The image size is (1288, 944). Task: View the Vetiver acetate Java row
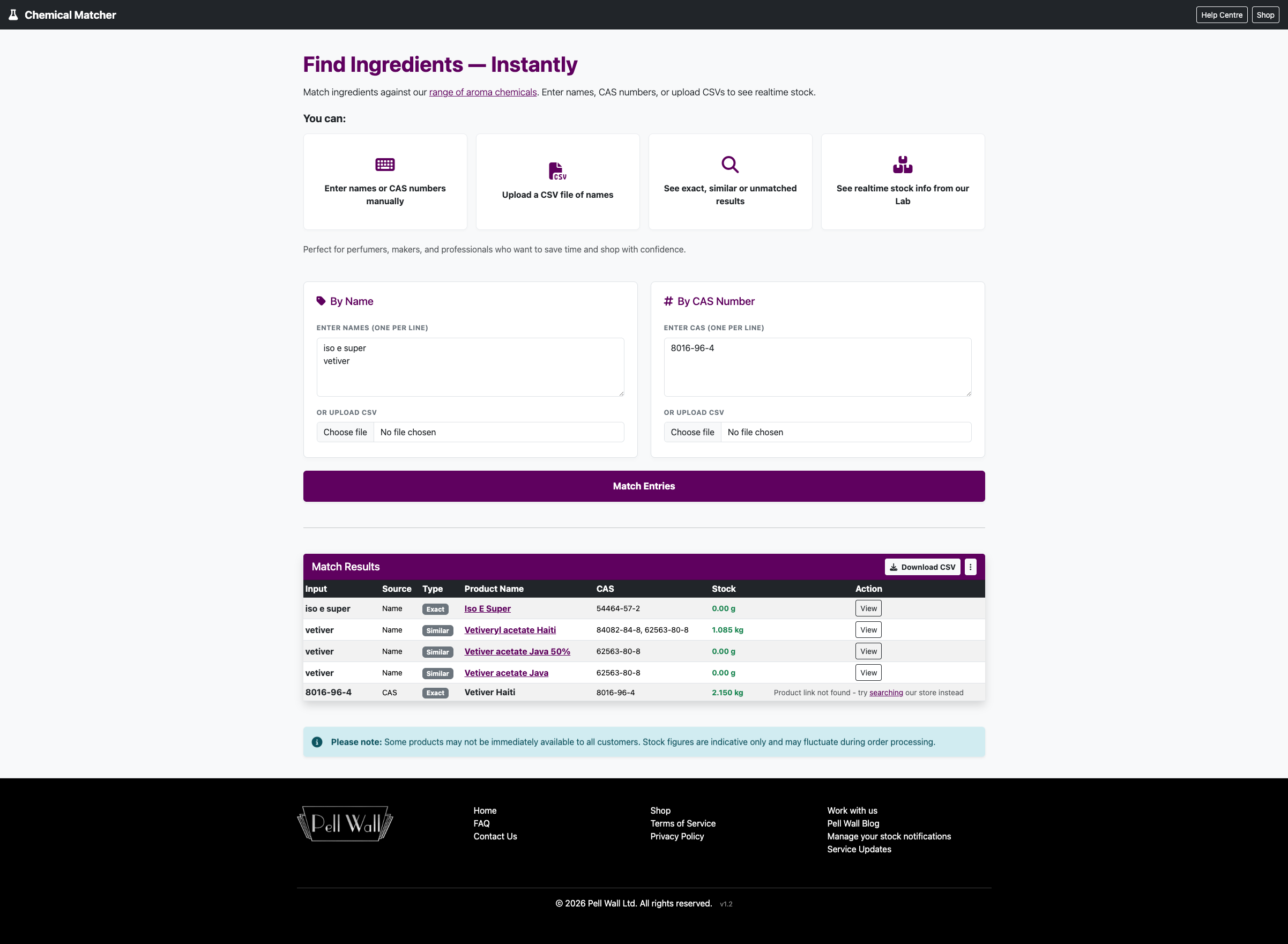click(868, 673)
